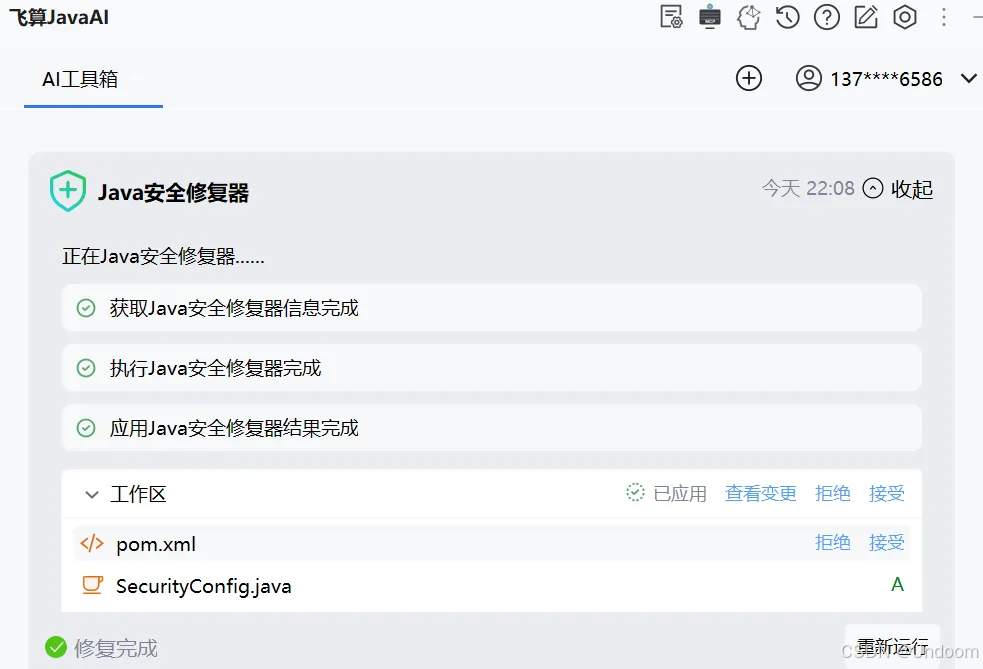Image resolution: width=983 pixels, height=669 pixels.
Task: Open the three-dot more options menu
Action: click(944, 17)
